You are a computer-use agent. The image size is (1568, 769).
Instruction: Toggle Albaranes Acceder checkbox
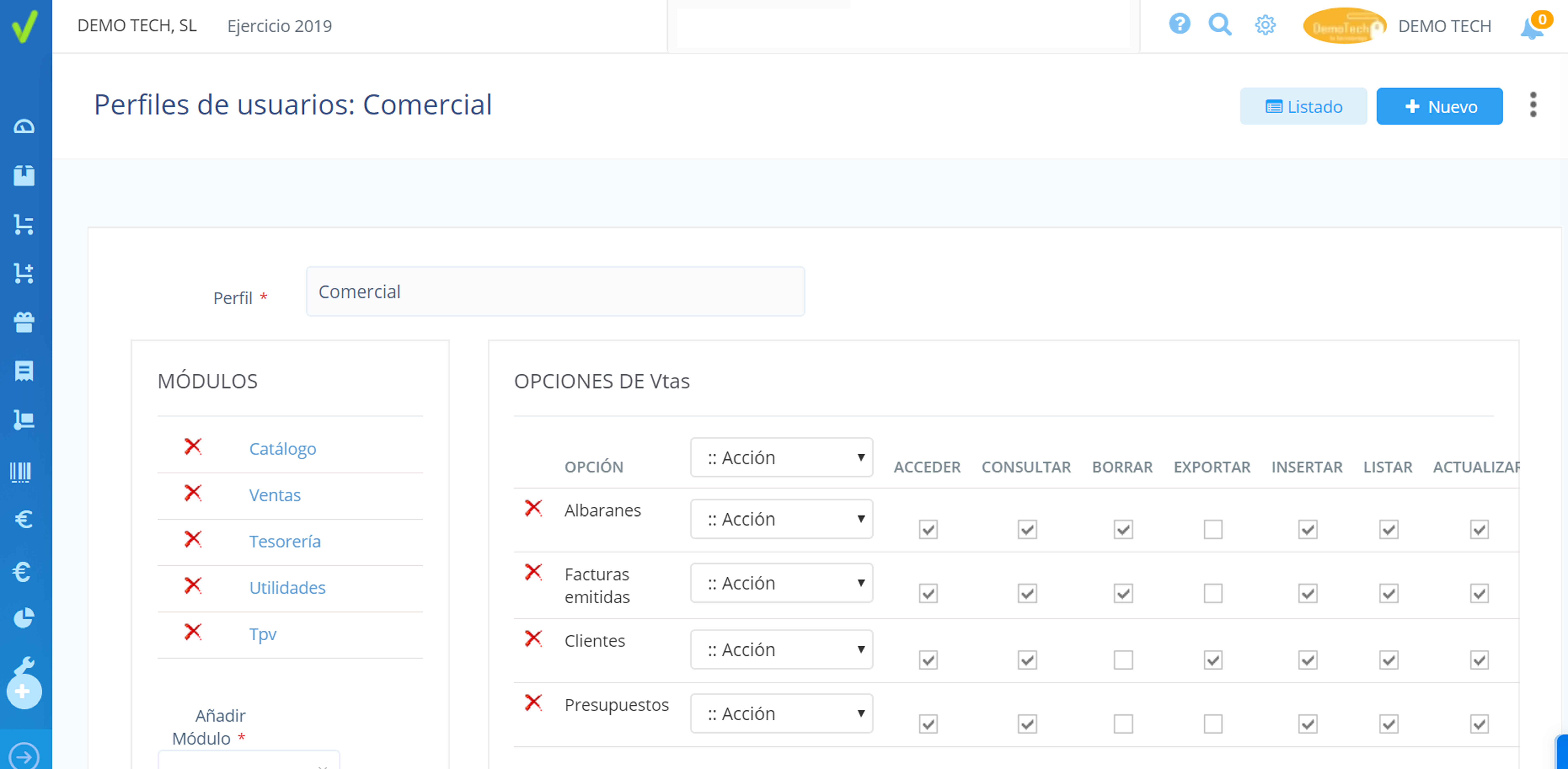point(928,529)
